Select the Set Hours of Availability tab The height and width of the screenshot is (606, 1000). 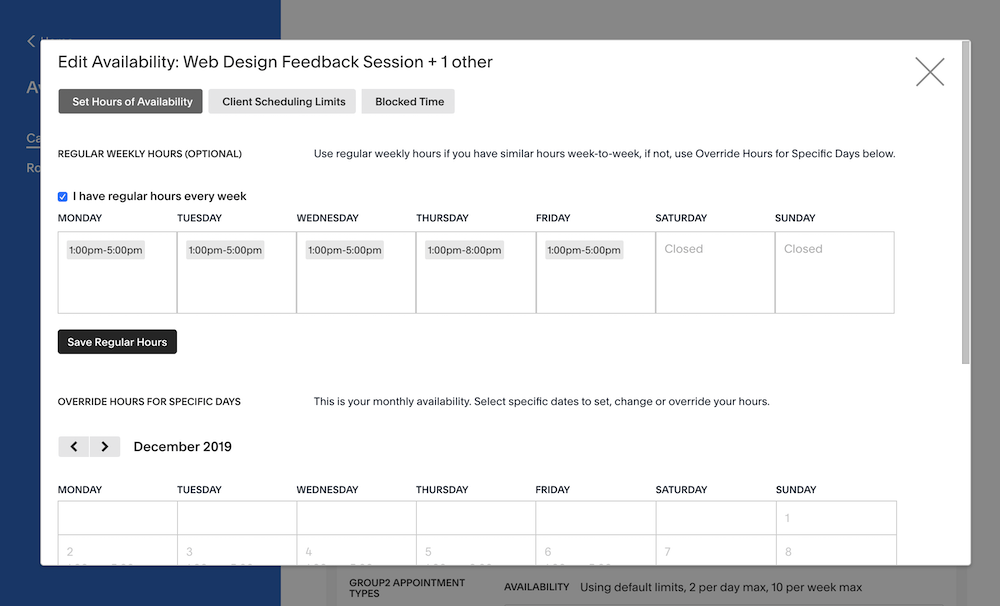click(130, 101)
